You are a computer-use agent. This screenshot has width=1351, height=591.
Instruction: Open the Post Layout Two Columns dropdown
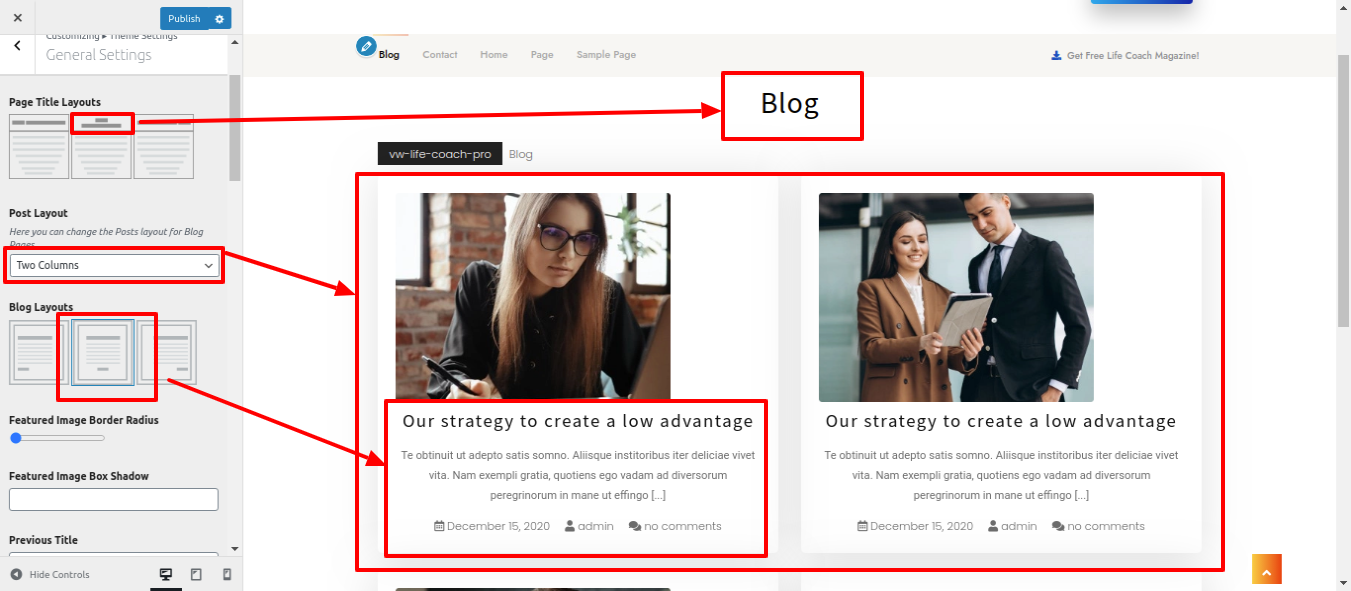[114, 265]
